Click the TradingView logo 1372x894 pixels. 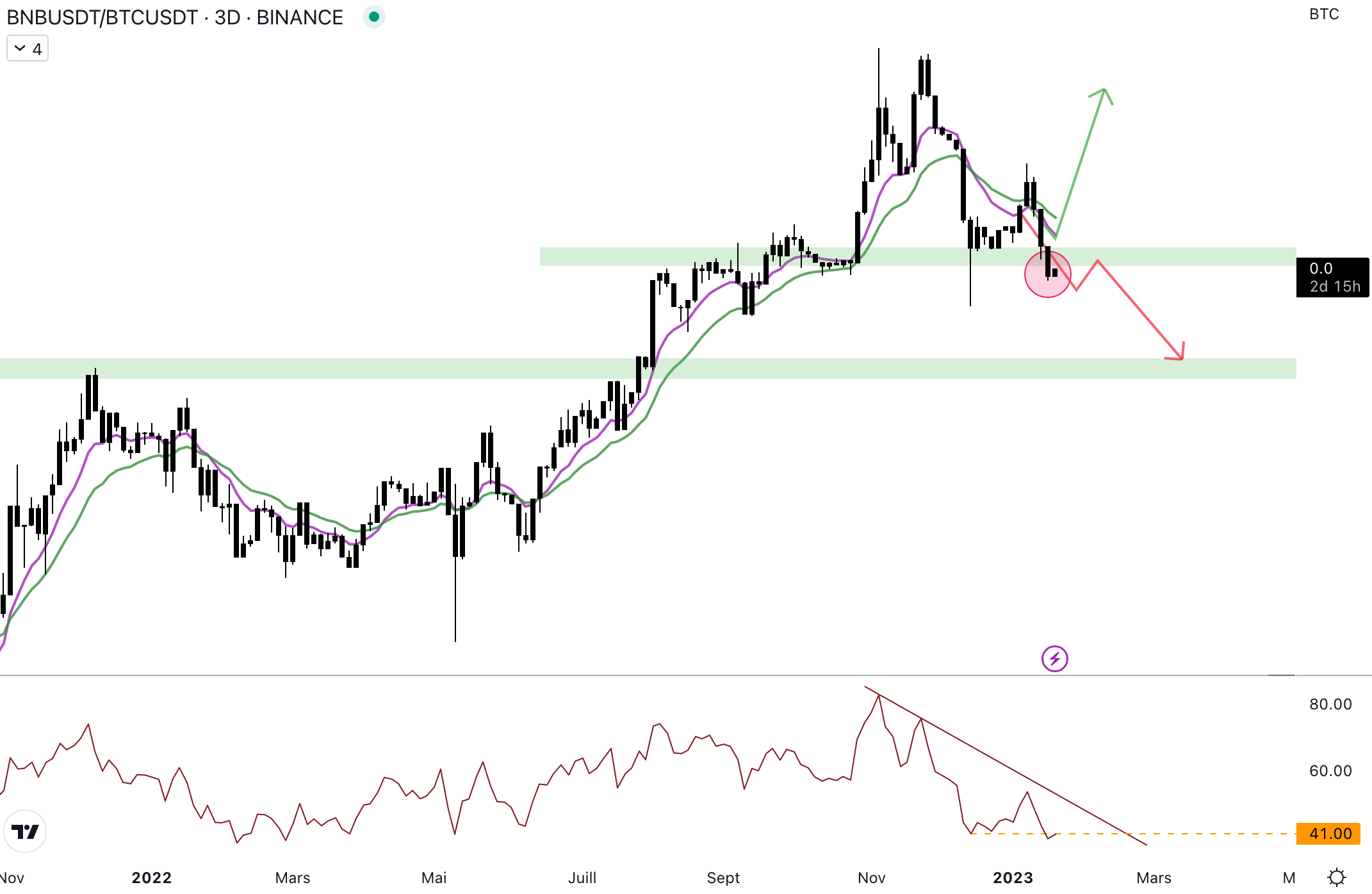pos(25,831)
